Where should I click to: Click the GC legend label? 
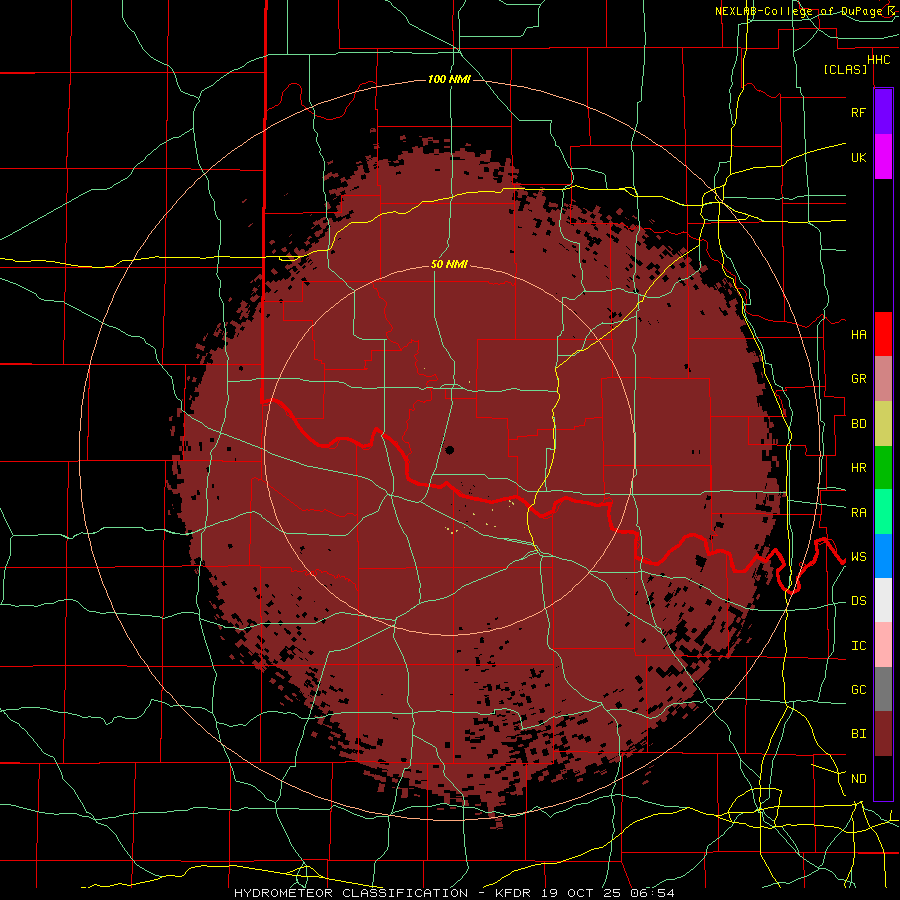point(858,690)
